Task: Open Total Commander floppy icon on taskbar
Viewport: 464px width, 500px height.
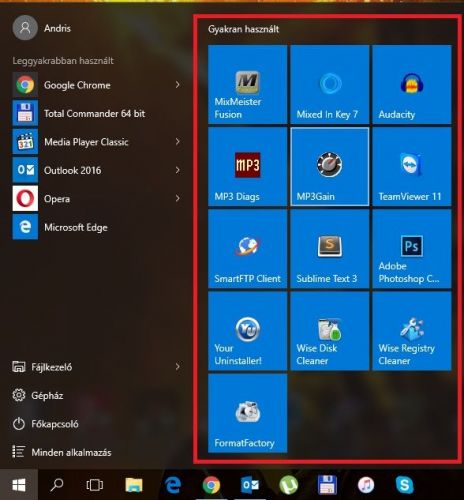Action: click(327, 485)
